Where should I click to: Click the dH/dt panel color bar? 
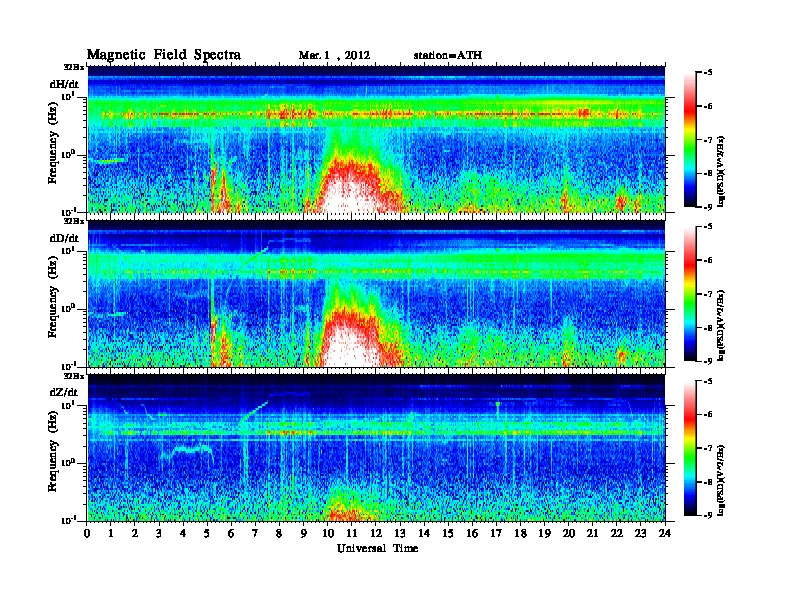690,139
